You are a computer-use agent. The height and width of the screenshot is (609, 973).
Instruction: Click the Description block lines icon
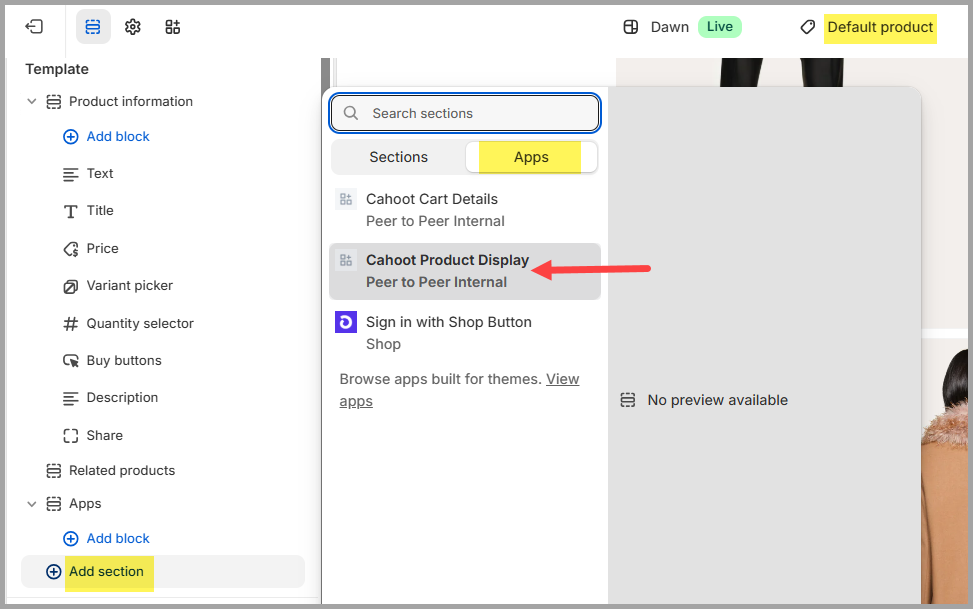pyautogui.click(x=71, y=399)
